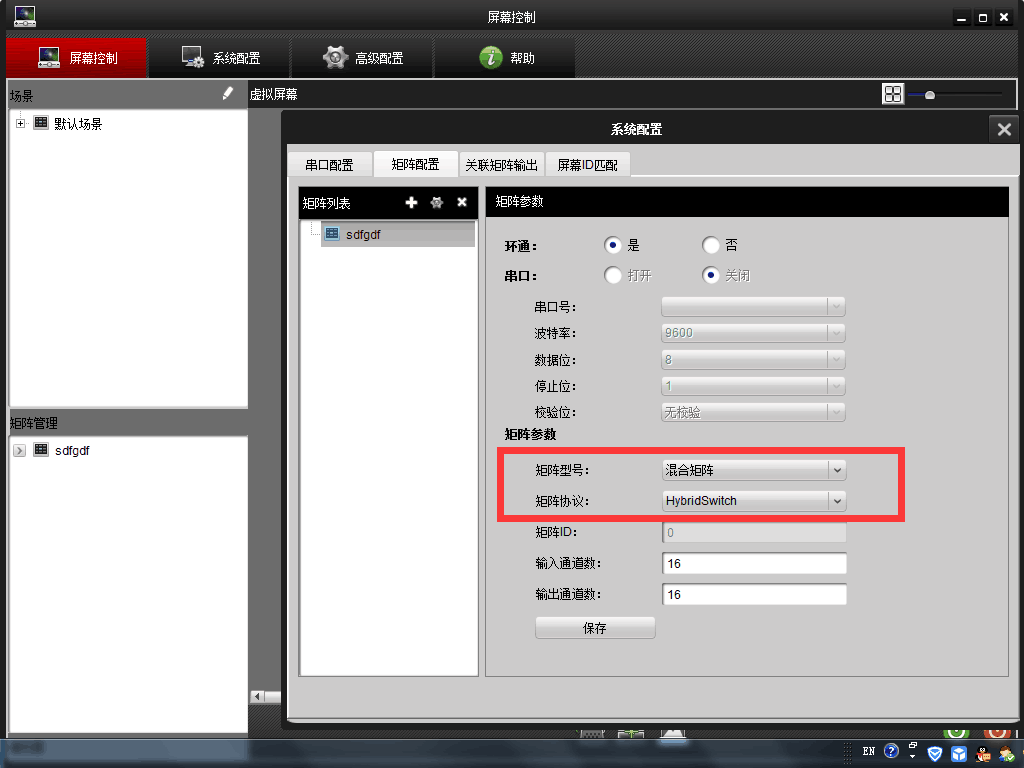Select 是 radio button for 环通
Viewport: 1024px width, 768px height.
[x=613, y=245]
